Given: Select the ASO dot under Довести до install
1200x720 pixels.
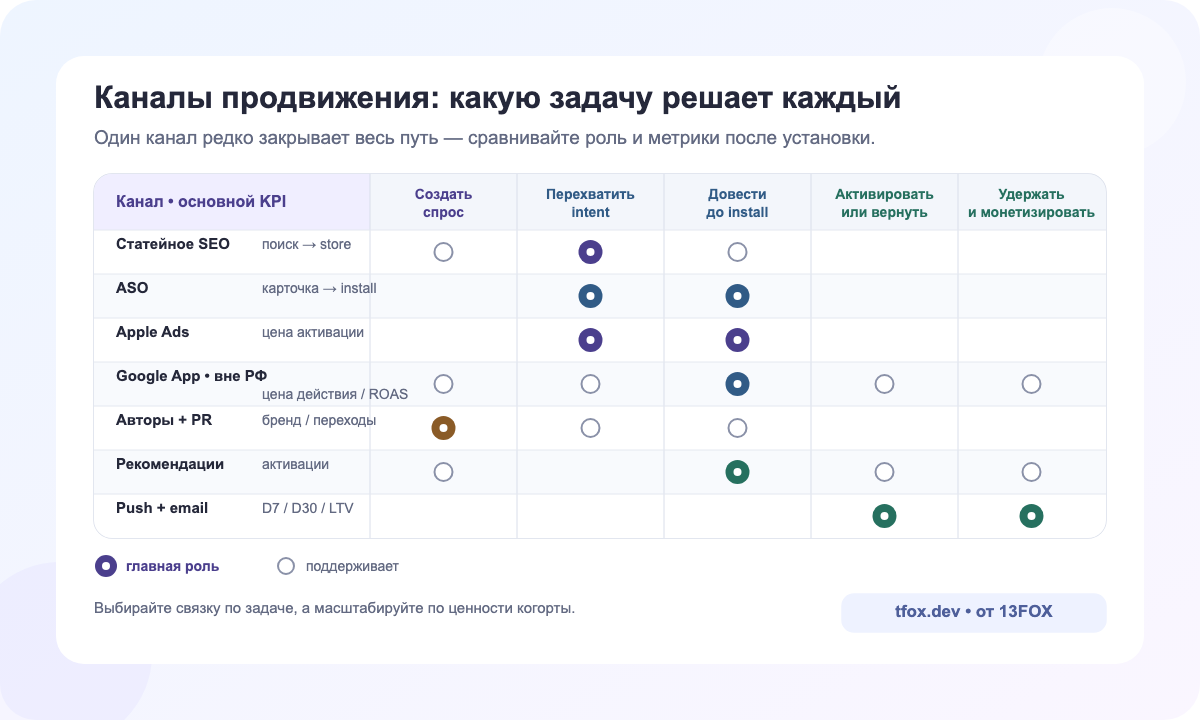Looking at the screenshot, I should click(x=738, y=296).
